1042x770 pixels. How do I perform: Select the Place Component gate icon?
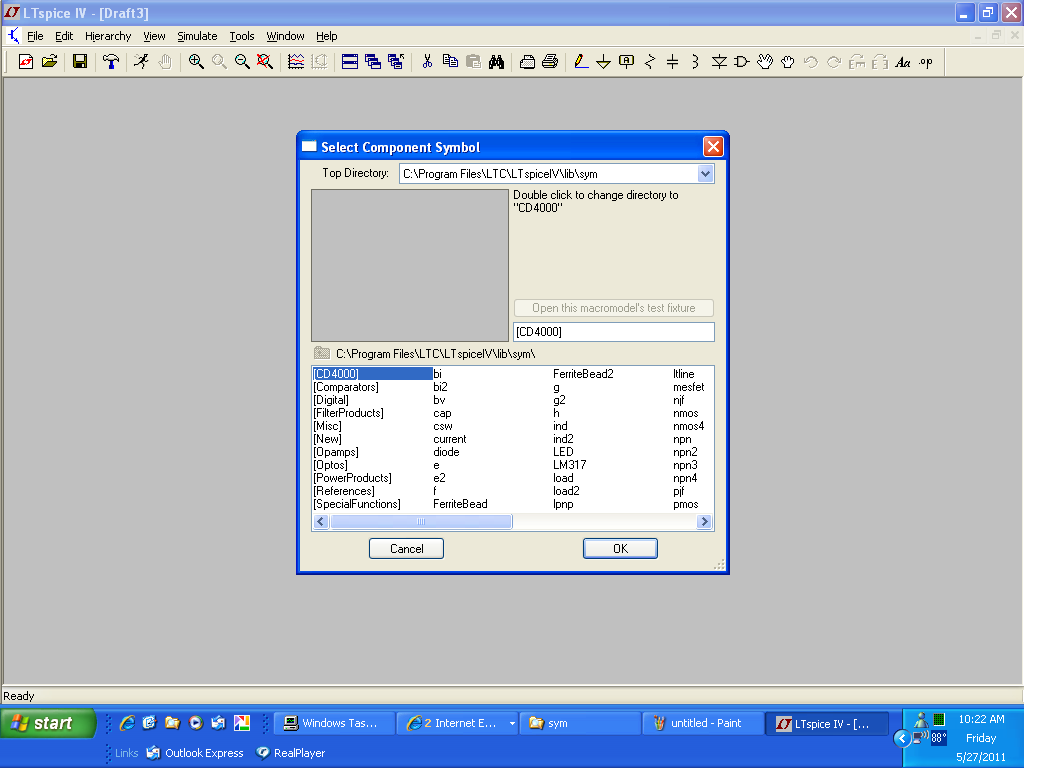tap(742, 62)
